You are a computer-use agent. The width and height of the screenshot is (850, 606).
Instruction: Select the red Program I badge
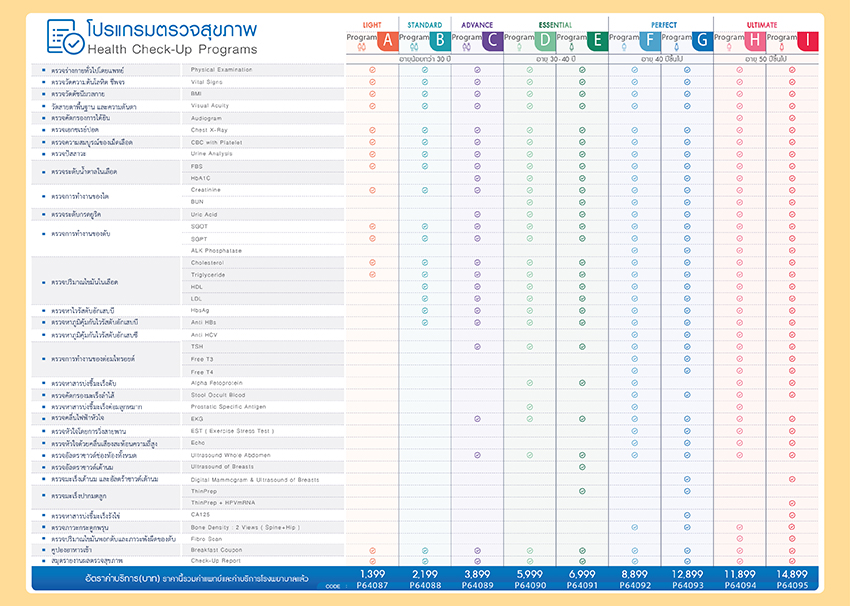(808, 41)
